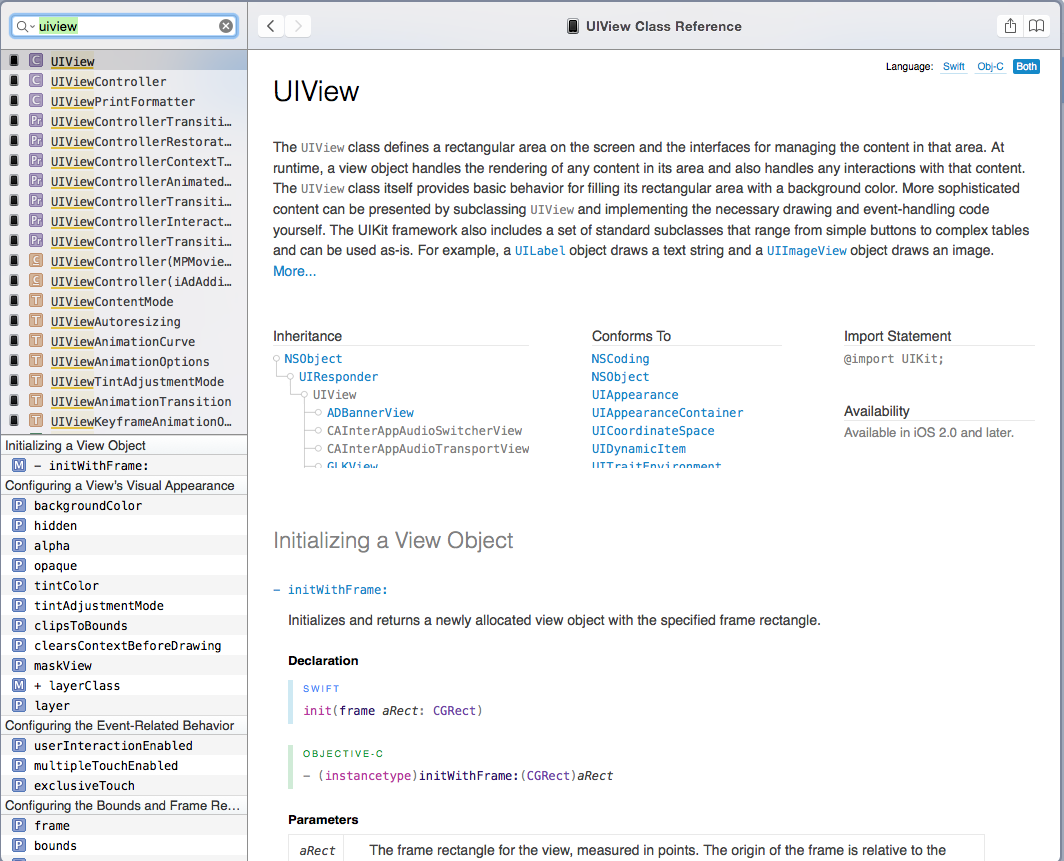Screen dimensions: 1064x861
Task: Open NSCoding protocol link
Action: [x=620, y=359]
